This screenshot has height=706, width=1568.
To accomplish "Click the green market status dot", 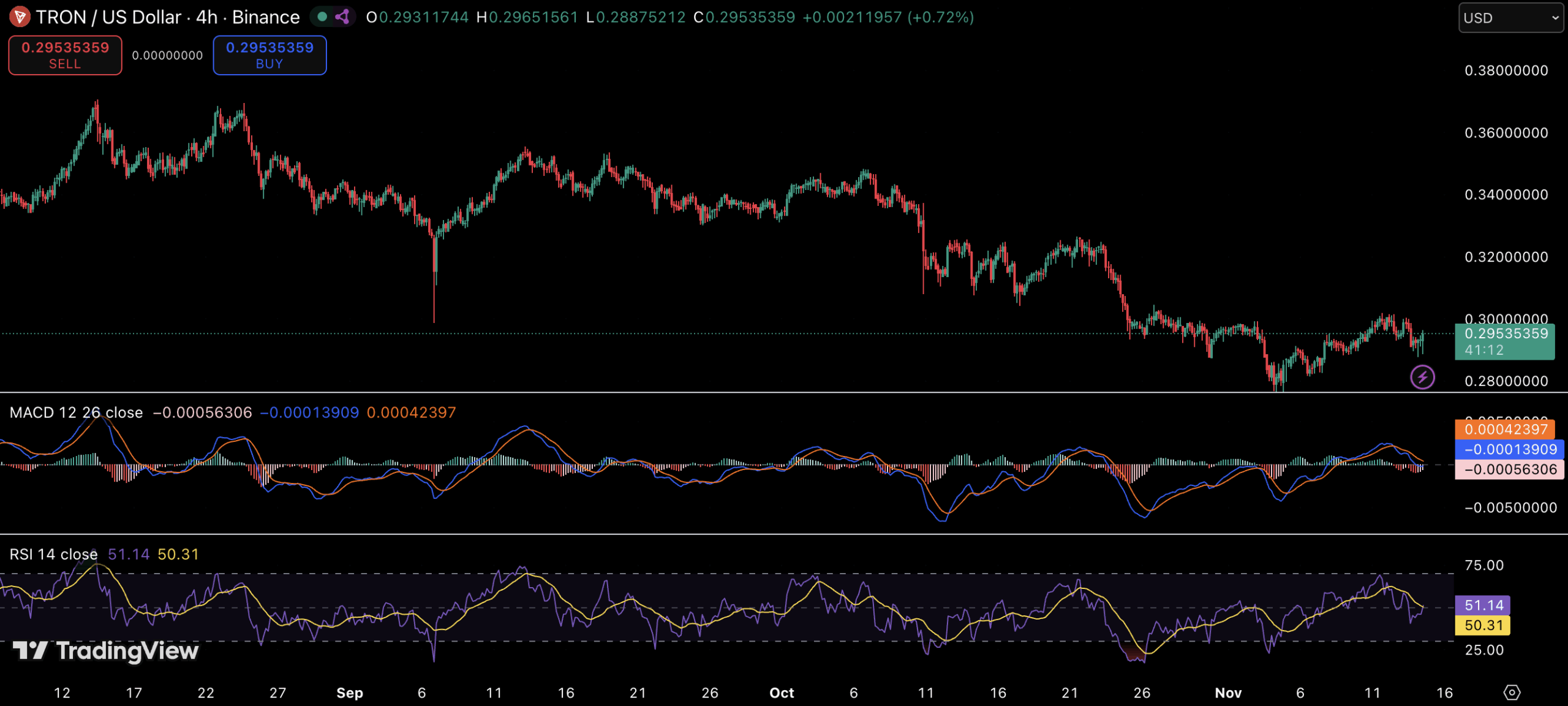I will 322,17.
